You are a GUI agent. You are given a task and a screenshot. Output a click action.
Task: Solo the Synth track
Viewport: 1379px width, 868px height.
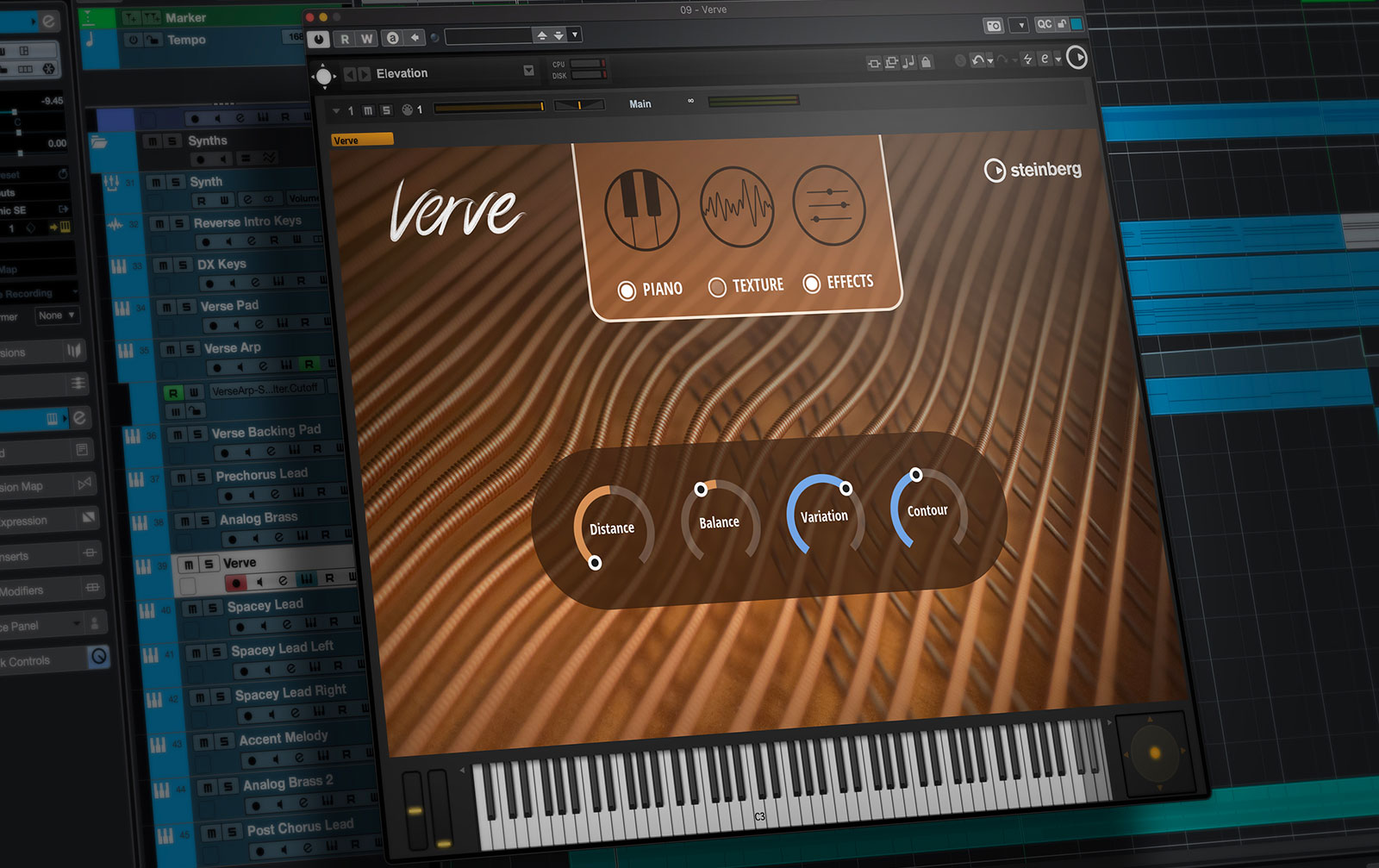tap(176, 182)
